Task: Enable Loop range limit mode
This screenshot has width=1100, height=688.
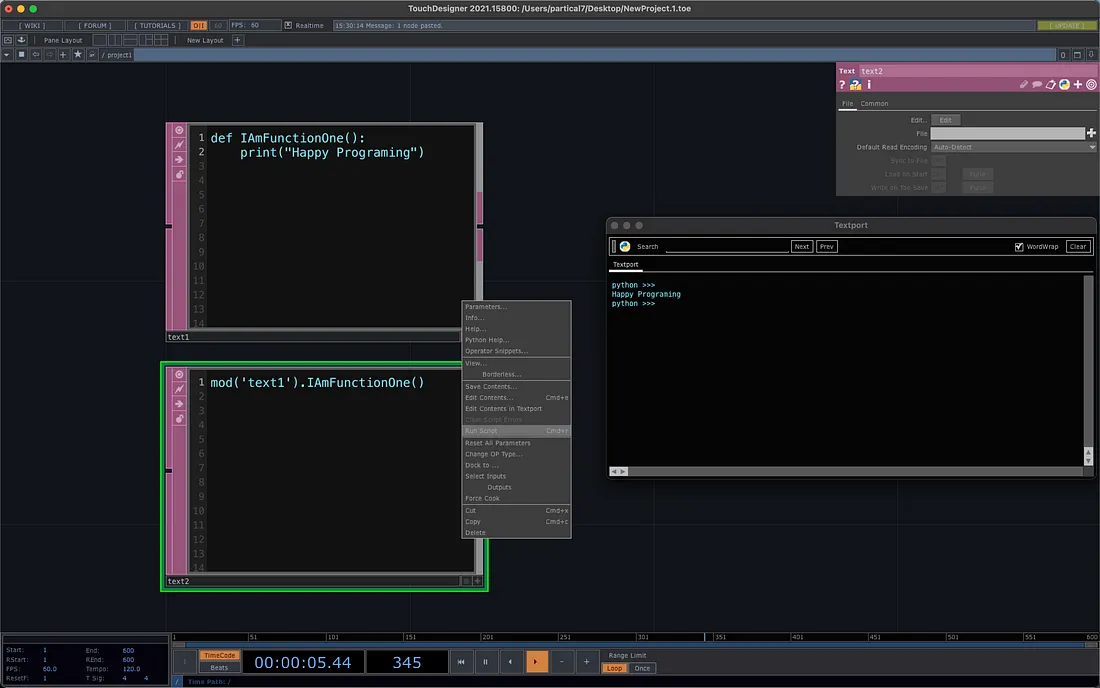Action: [x=614, y=668]
